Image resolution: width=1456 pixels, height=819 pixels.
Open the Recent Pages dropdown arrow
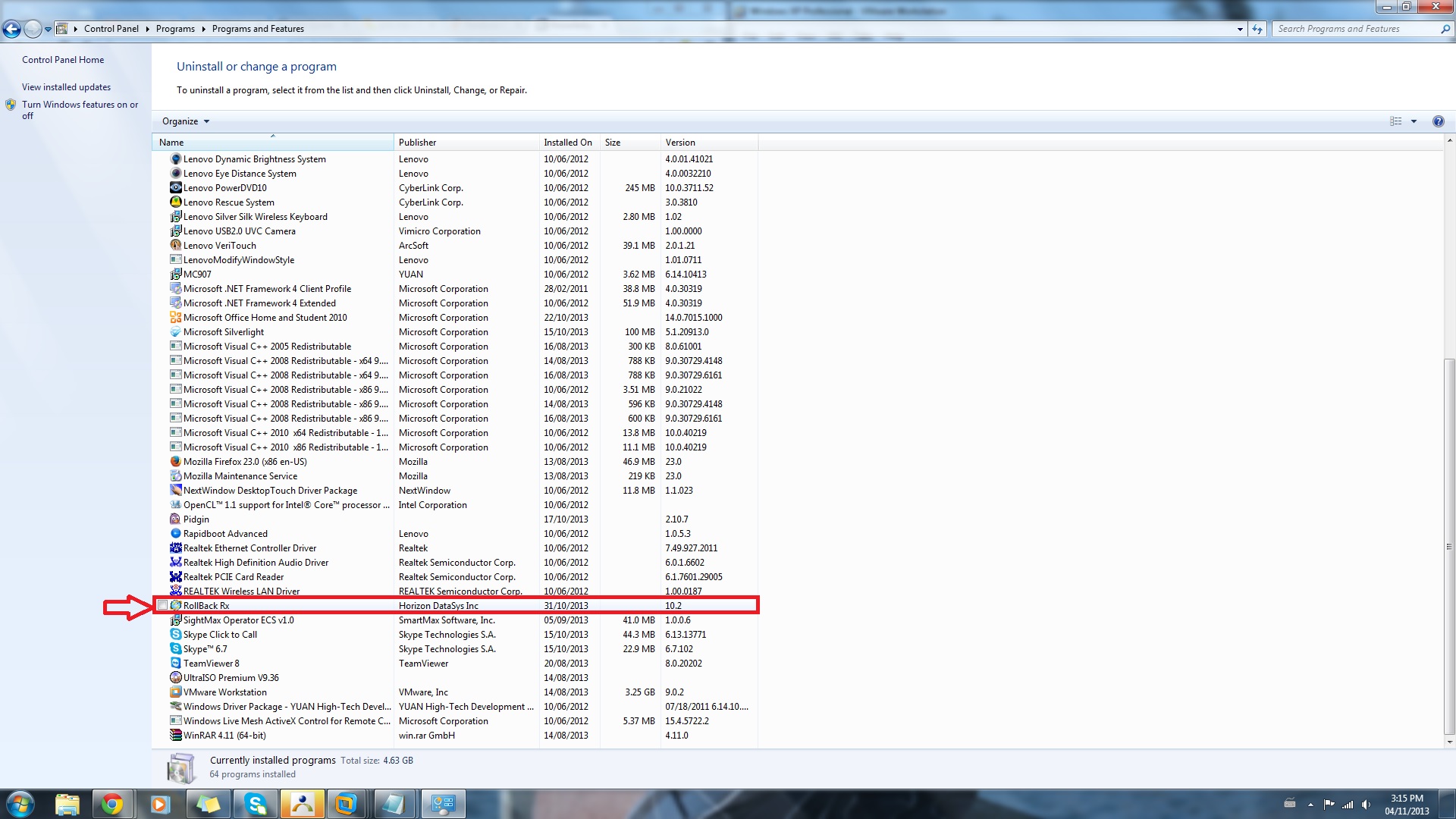pyautogui.click(x=48, y=30)
